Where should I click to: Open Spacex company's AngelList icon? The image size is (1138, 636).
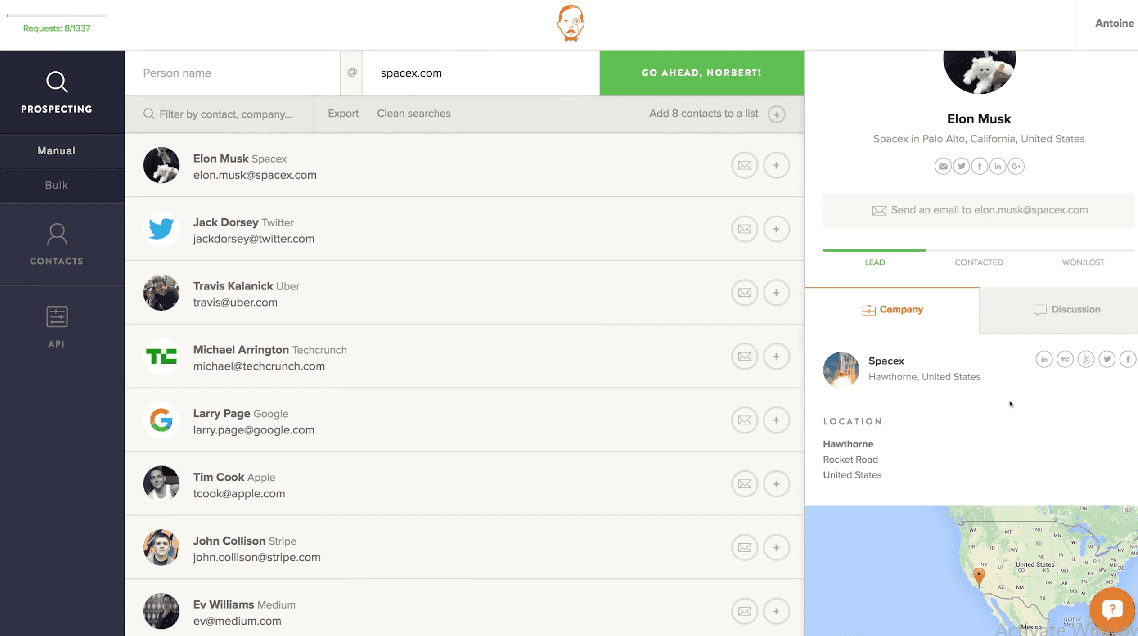(1086, 359)
